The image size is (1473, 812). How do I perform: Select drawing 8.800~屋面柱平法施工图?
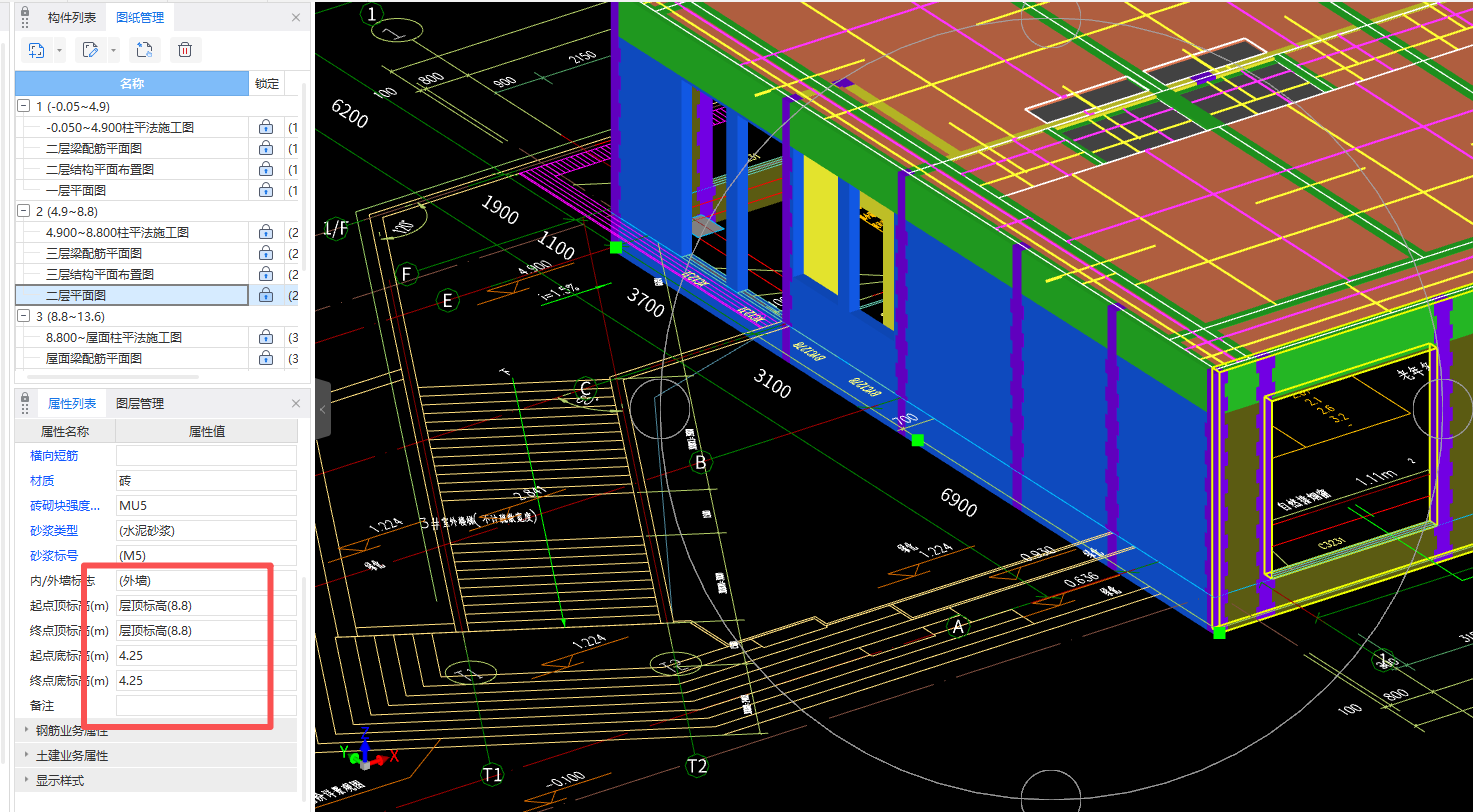(x=116, y=337)
